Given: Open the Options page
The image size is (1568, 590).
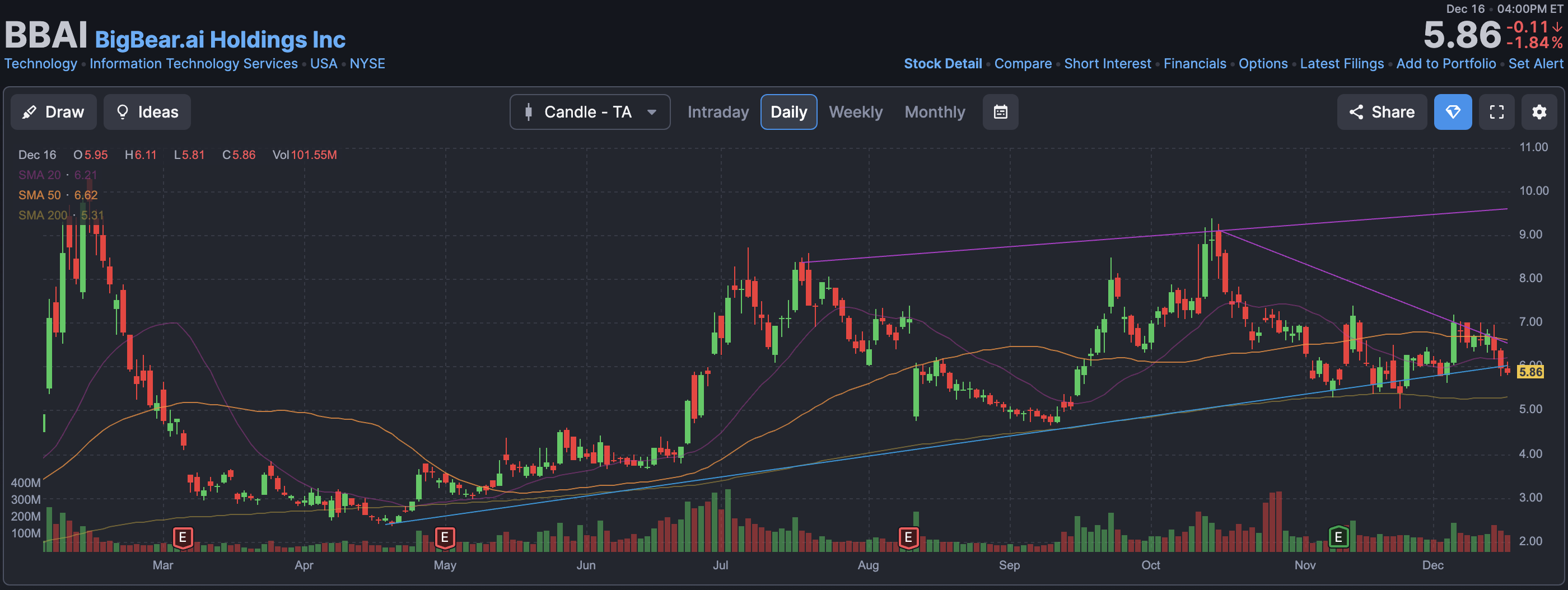Looking at the screenshot, I should tap(1263, 63).
